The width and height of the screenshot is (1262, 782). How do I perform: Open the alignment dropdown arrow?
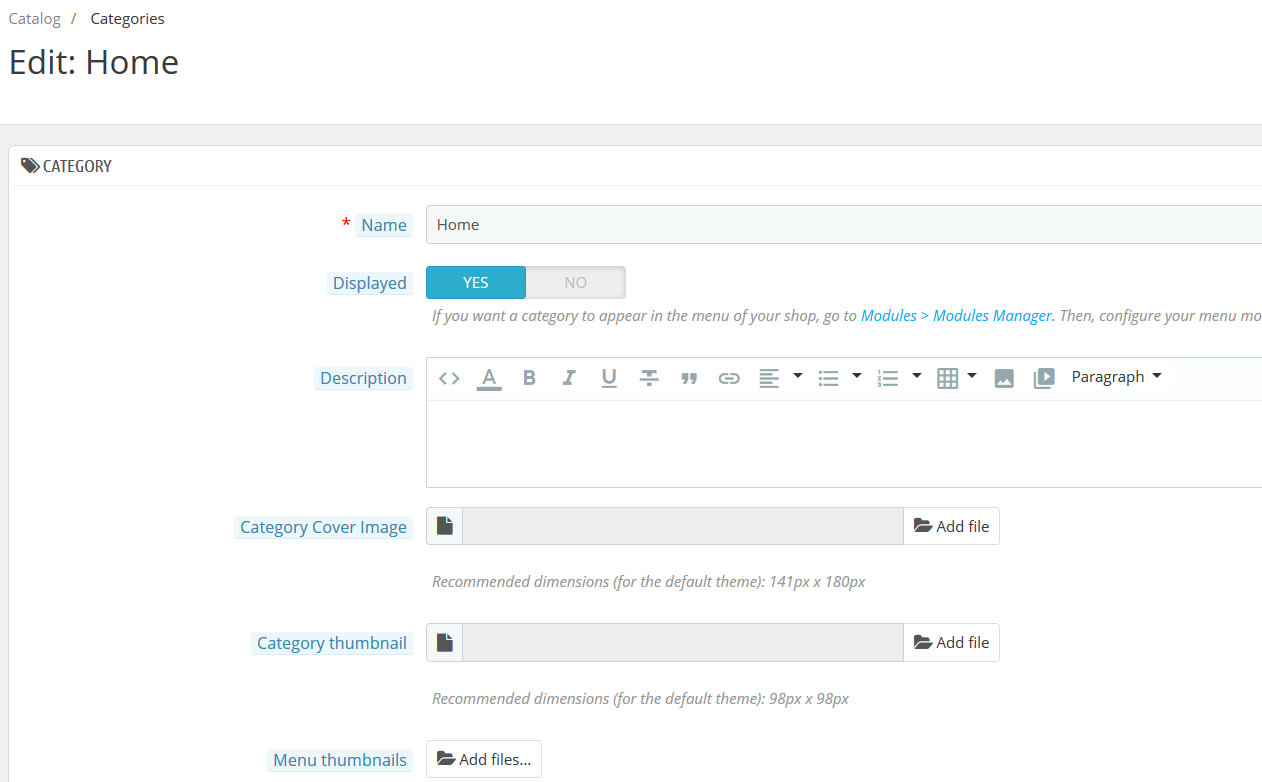[797, 377]
